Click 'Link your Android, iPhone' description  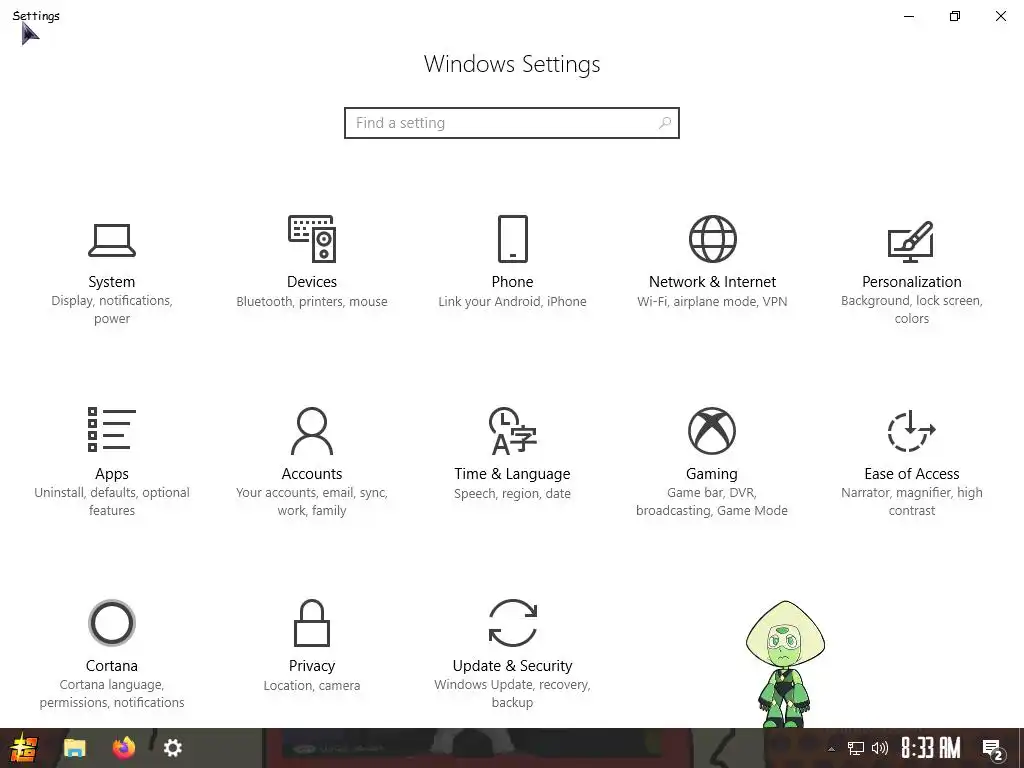coord(512,302)
